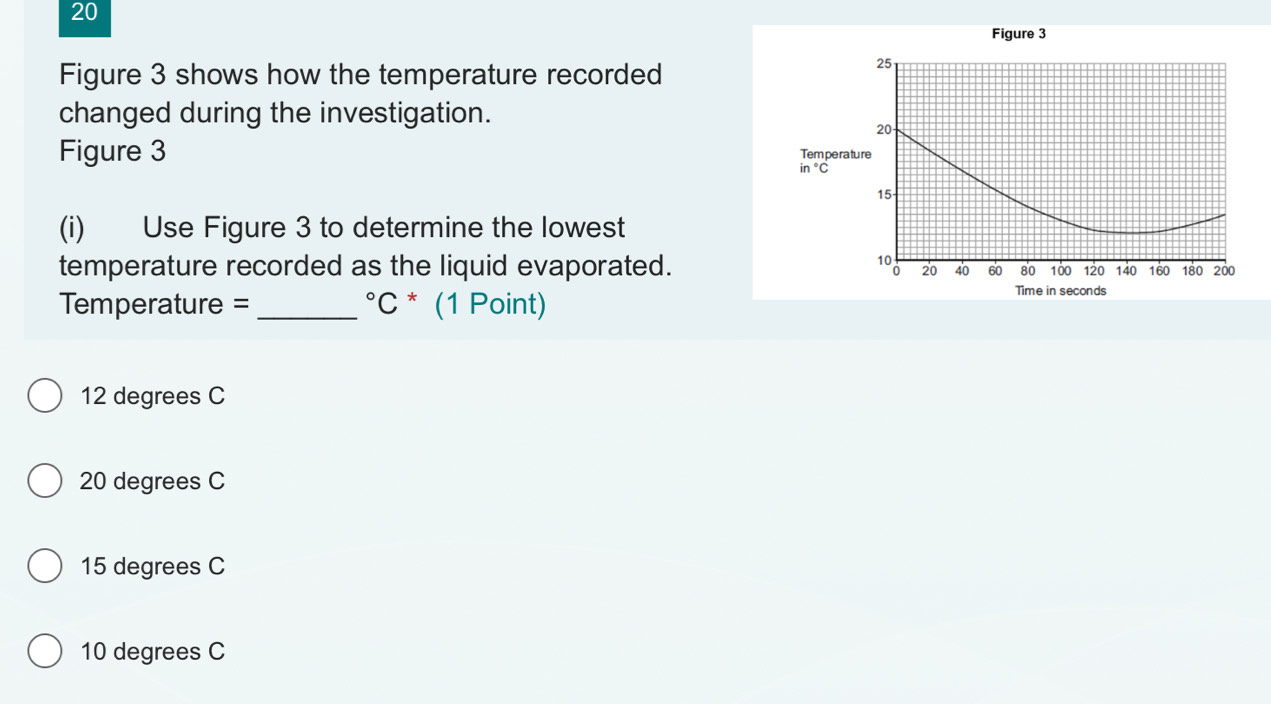Click the 200 label on the graph's time axis
Image resolution: width=1271 pixels, height=704 pixels.
(x=1225, y=270)
